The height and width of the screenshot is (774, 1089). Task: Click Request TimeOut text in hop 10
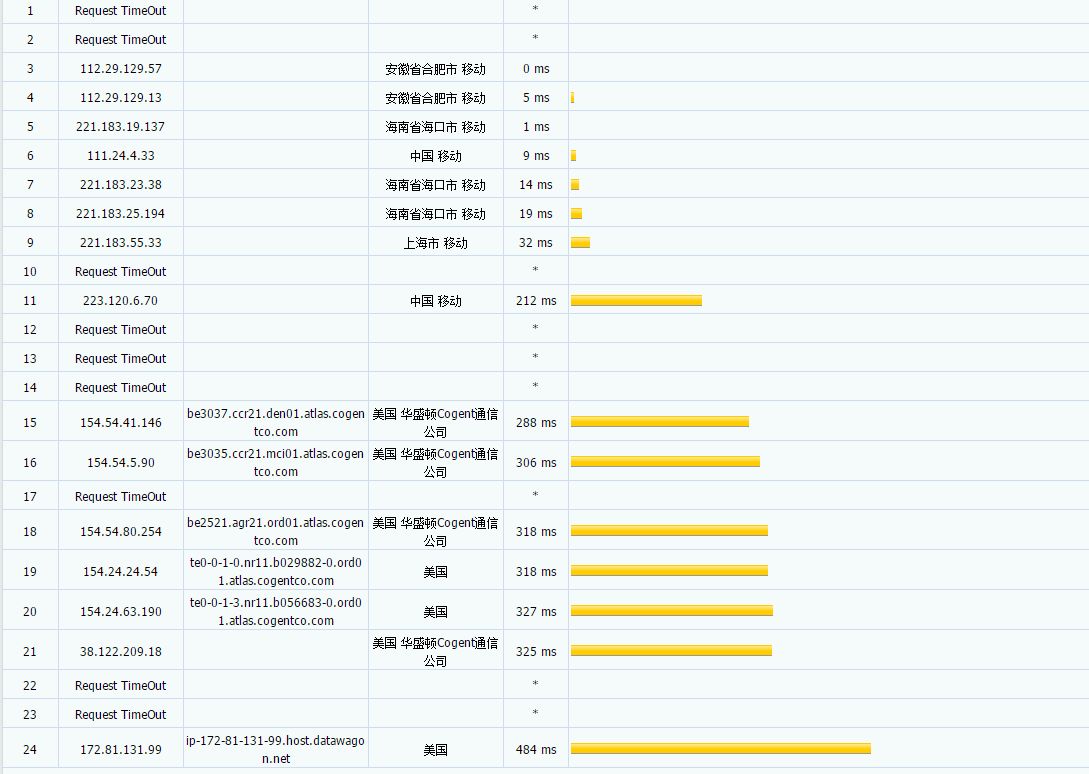coord(121,272)
